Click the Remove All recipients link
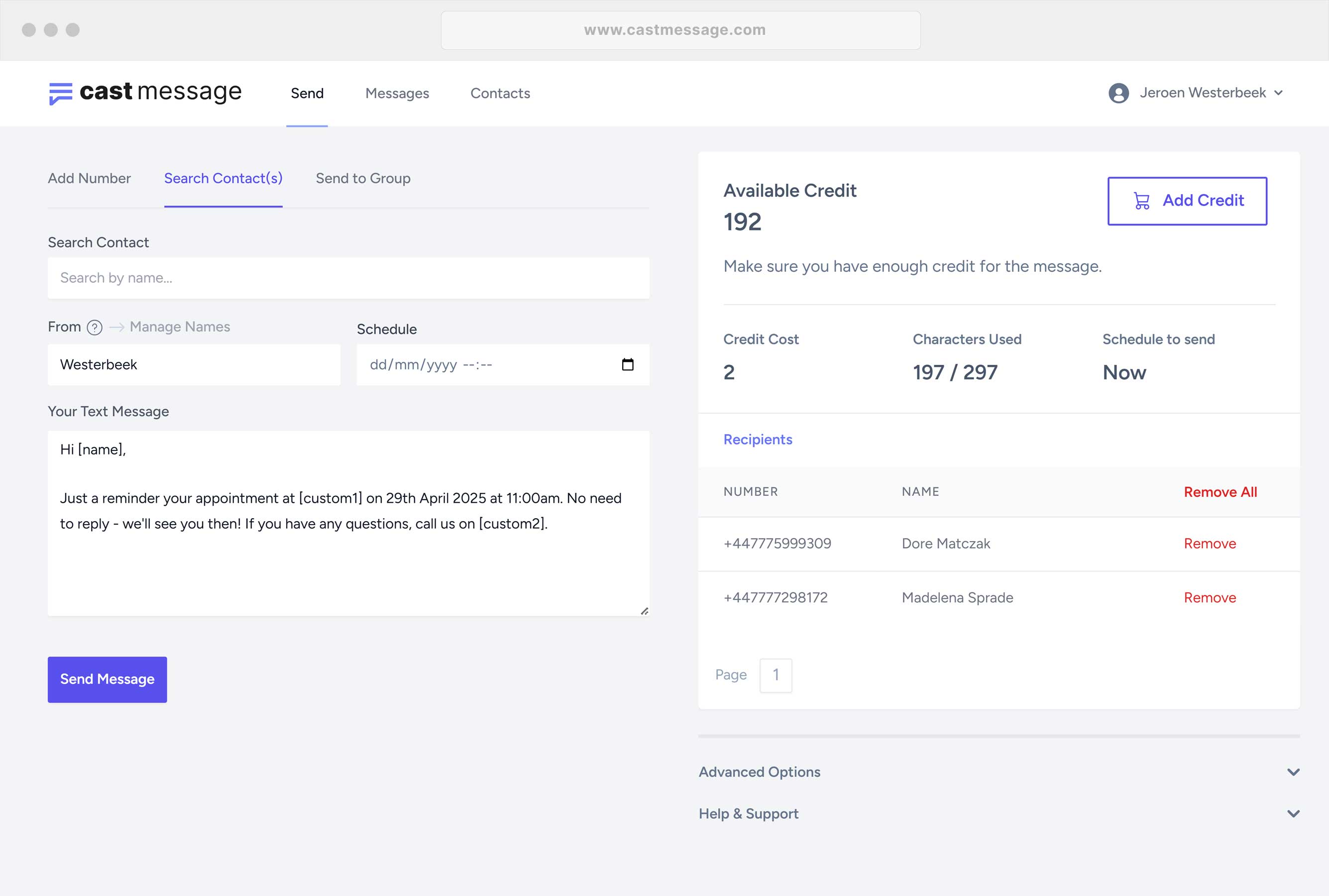1329x896 pixels. 1220,492
